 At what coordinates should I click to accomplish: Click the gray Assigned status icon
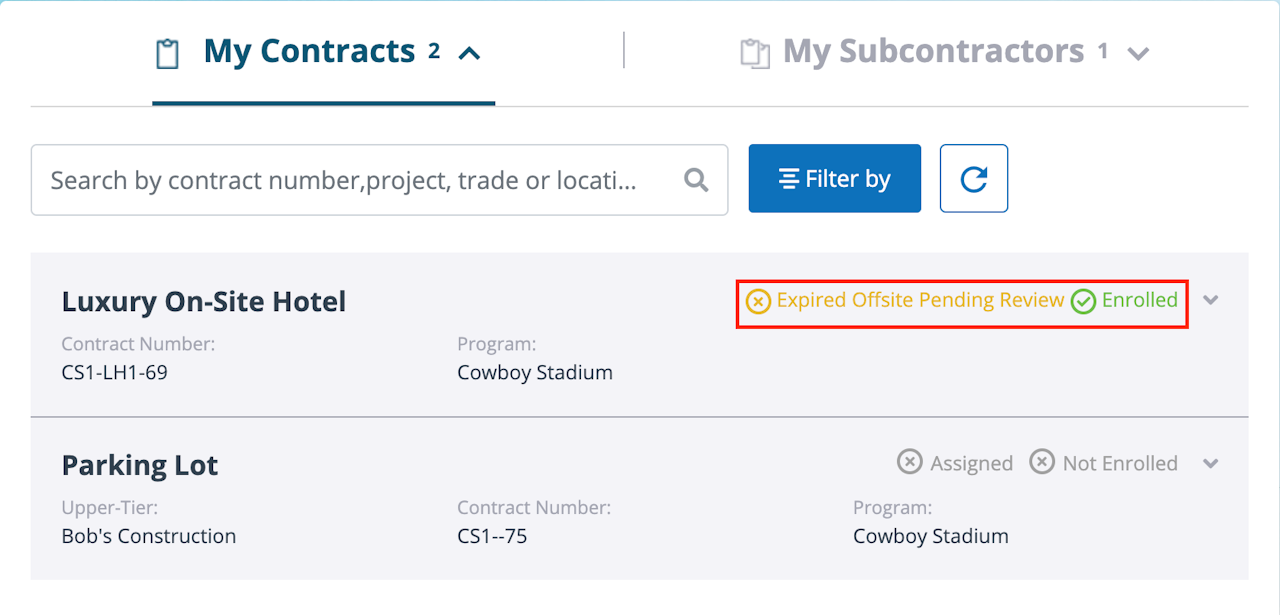pos(909,462)
